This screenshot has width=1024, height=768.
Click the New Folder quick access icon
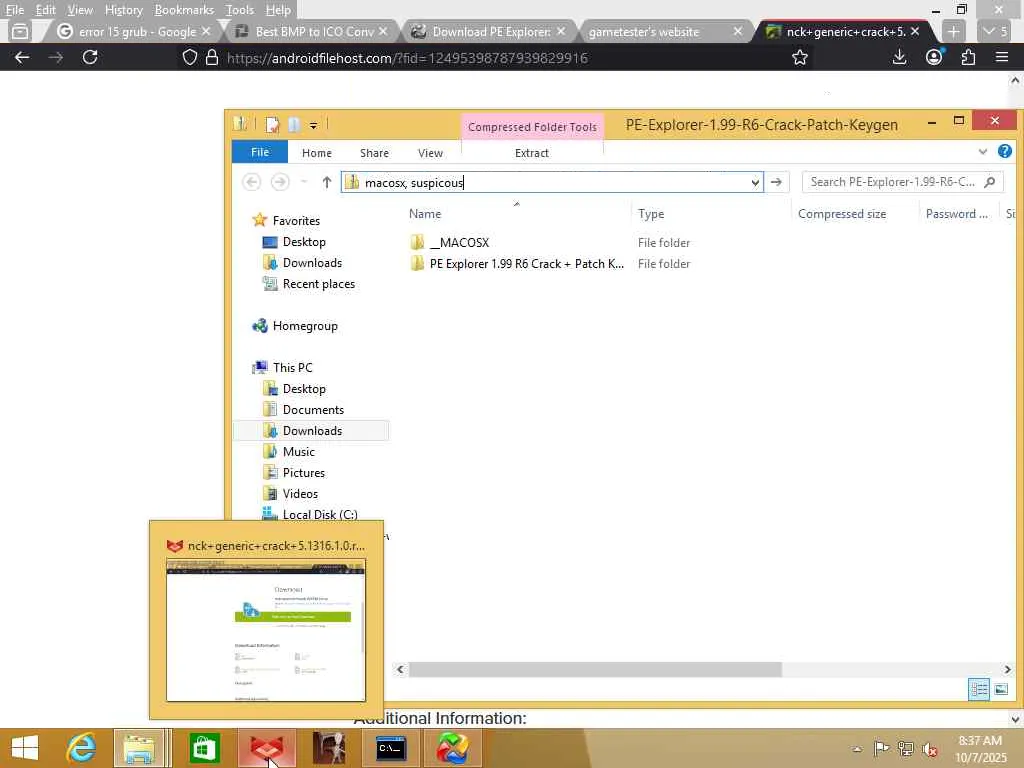point(294,124)
